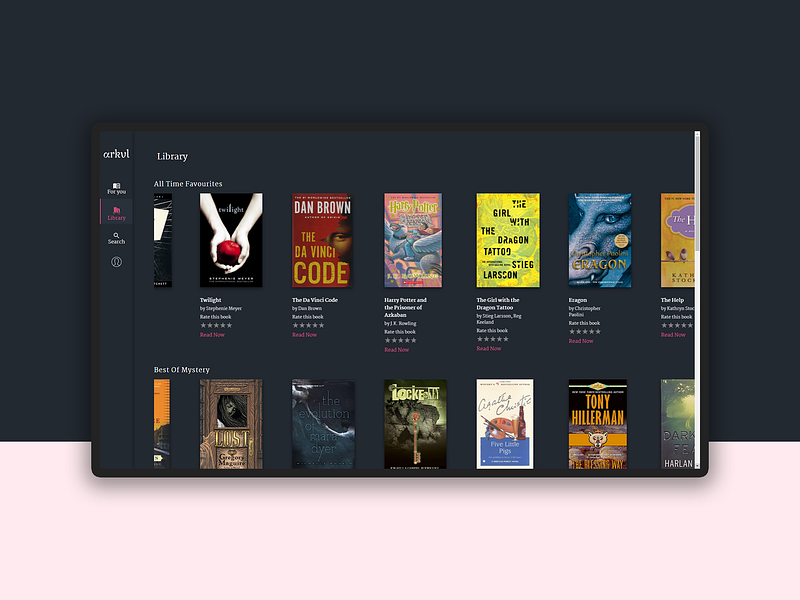
Task: Open the Harry Potter book cover
Action: [413, 240]
